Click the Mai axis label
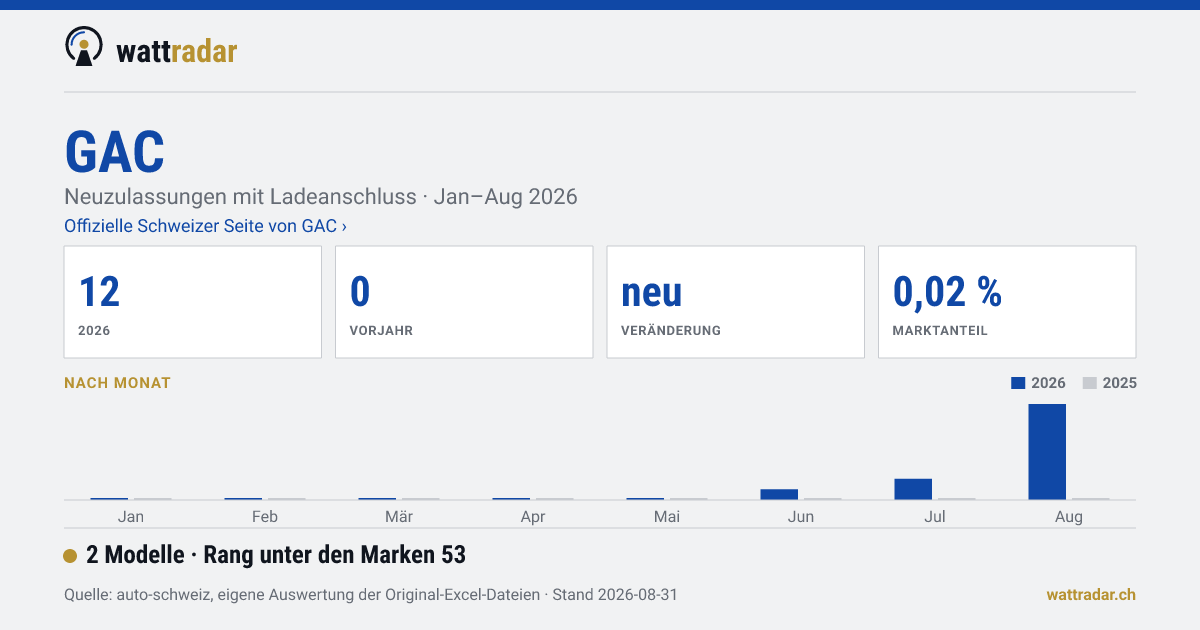Image resolution: width=1200 pixels, height=630 pixels. (x=667, y=517)
